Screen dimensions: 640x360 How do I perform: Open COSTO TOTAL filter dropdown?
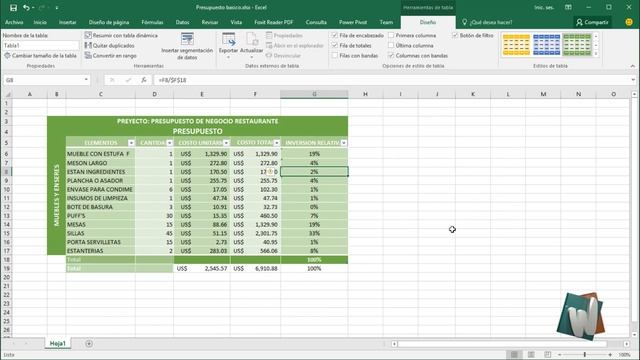click(277, 143)
